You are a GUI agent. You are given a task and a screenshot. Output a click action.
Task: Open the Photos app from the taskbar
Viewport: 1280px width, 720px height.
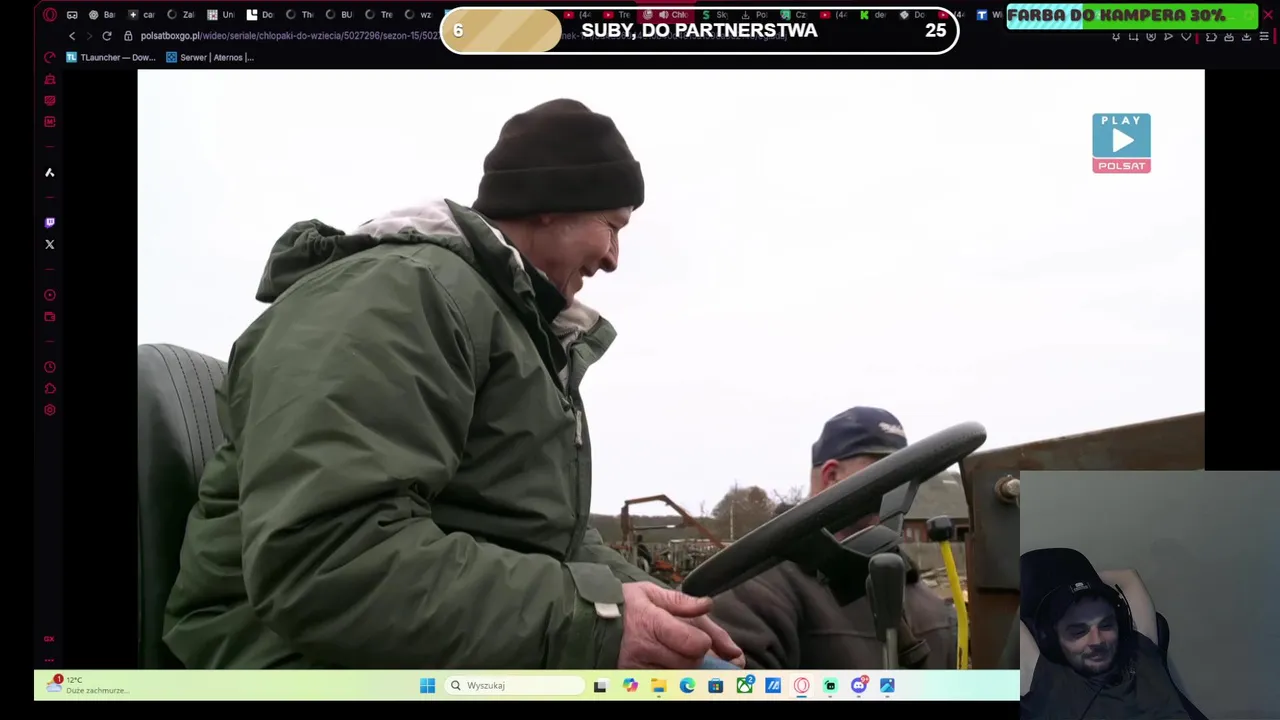(x=887, y=685)
